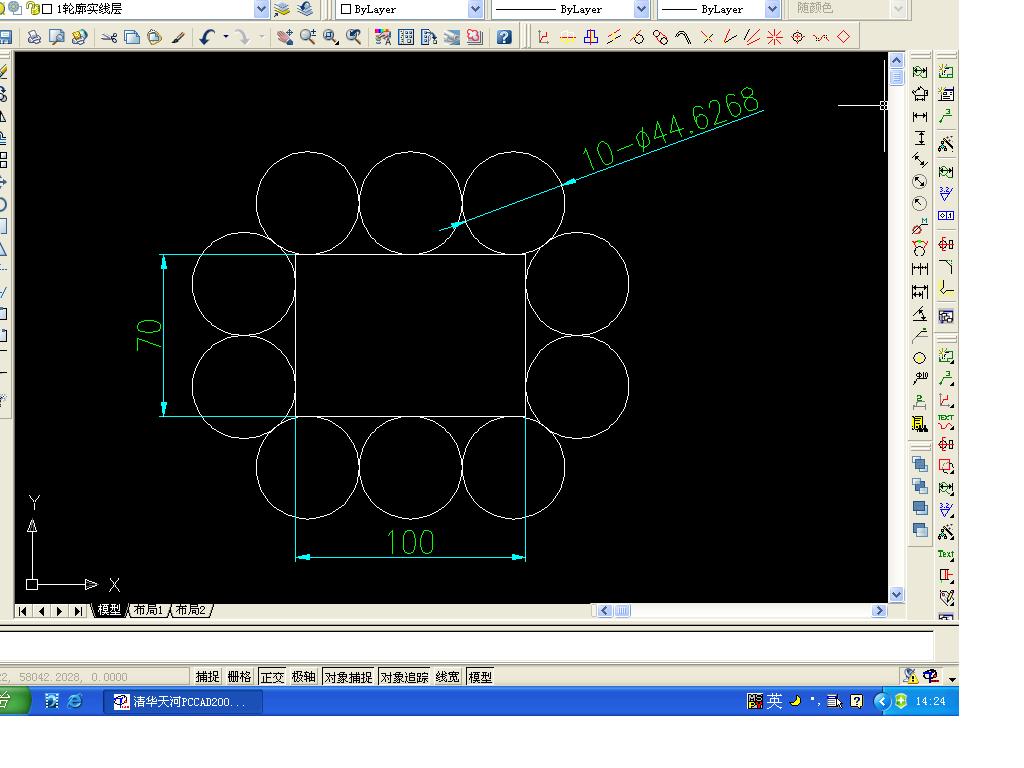1024x768 pixels.
Task: Select the 70 height dimension text
Action: (x=150, y=335)
